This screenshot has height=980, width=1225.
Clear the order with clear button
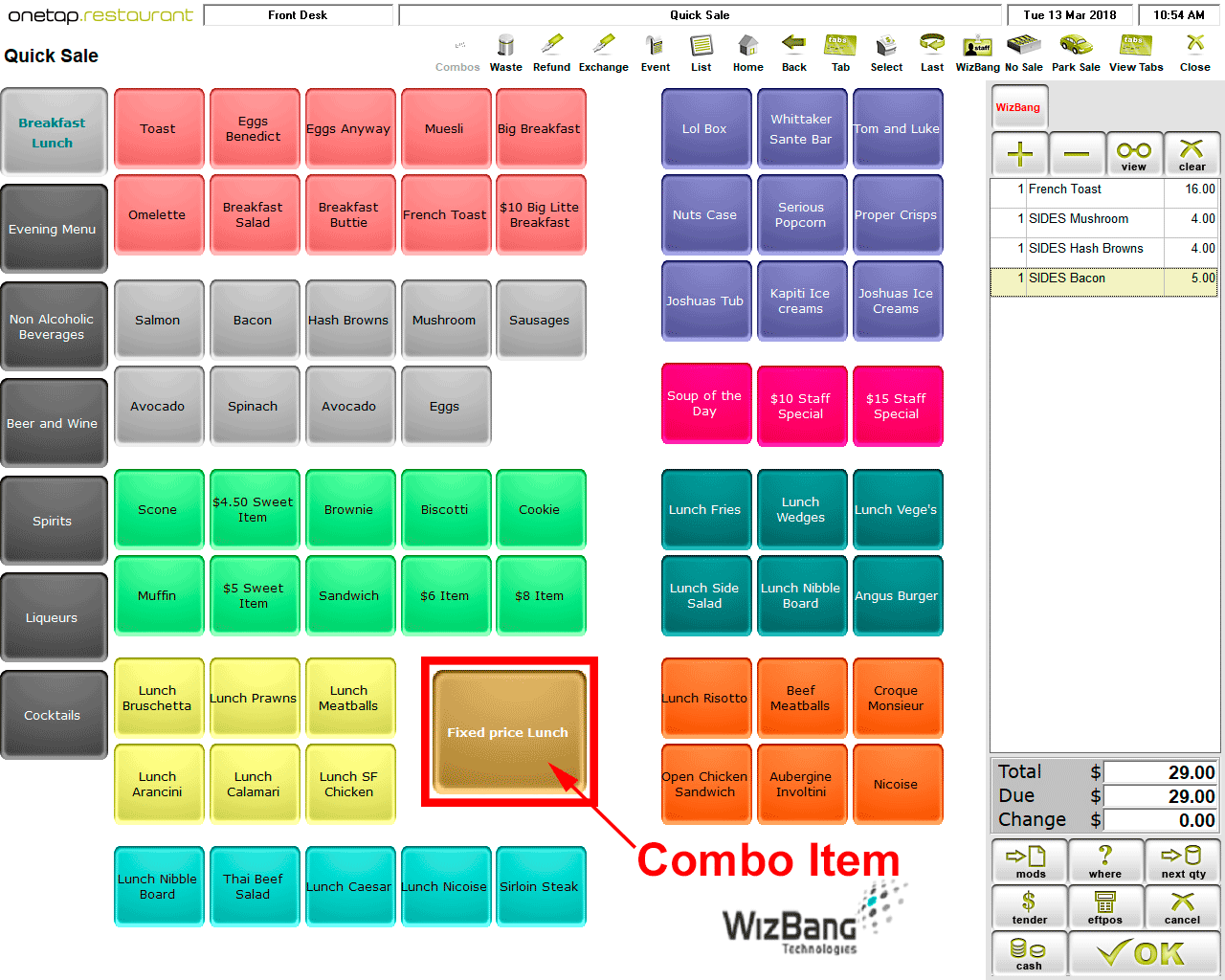(1192, 153)
